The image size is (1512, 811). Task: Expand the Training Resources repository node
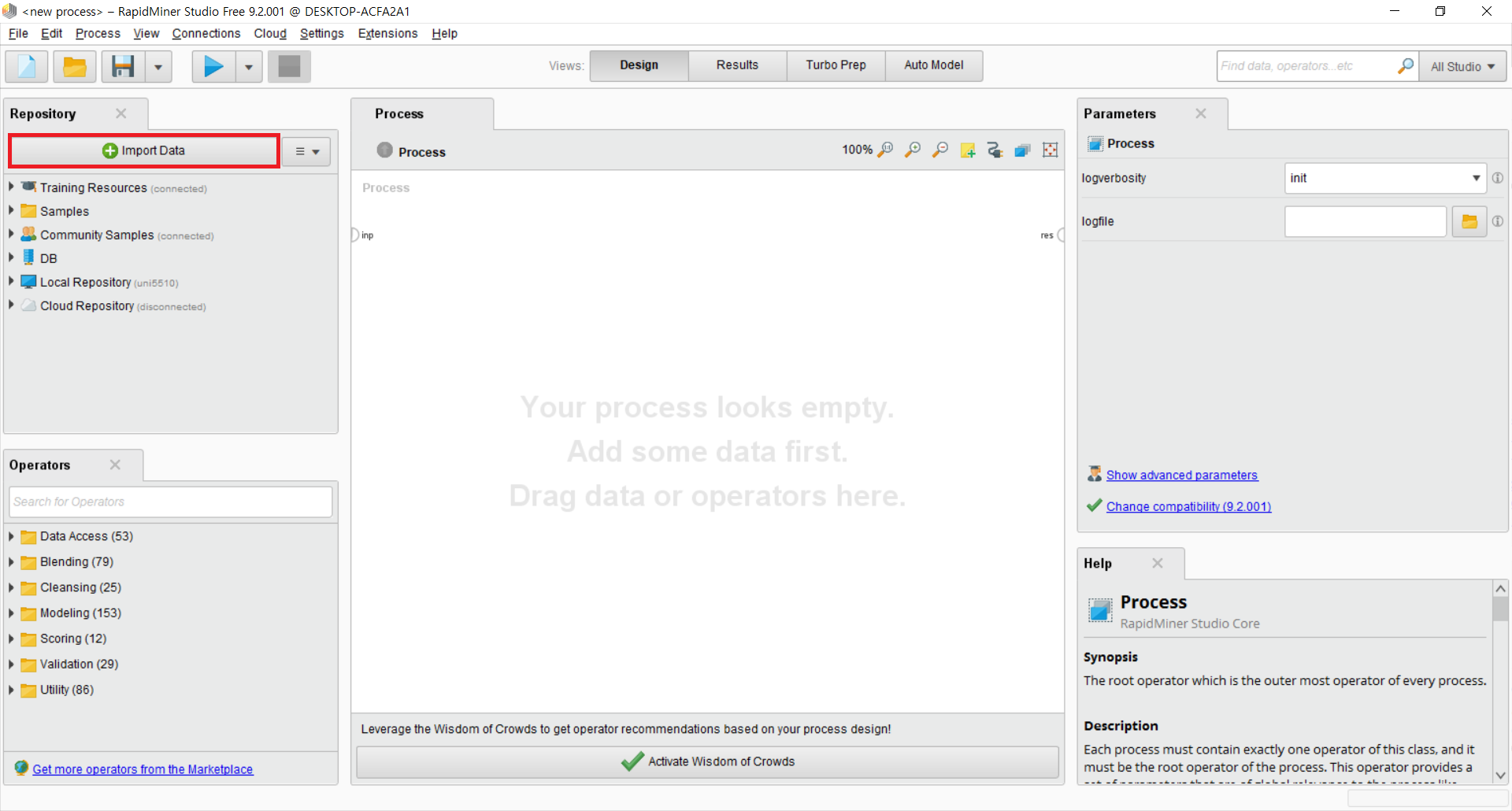[x=11, y=187]
